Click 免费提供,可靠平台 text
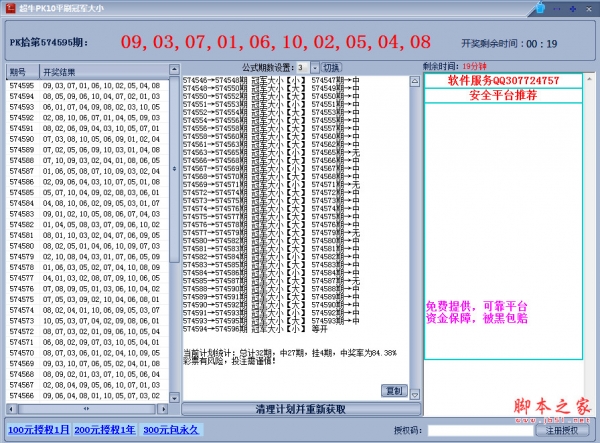This screenshot has width=600, height=443. click(476, 306)
